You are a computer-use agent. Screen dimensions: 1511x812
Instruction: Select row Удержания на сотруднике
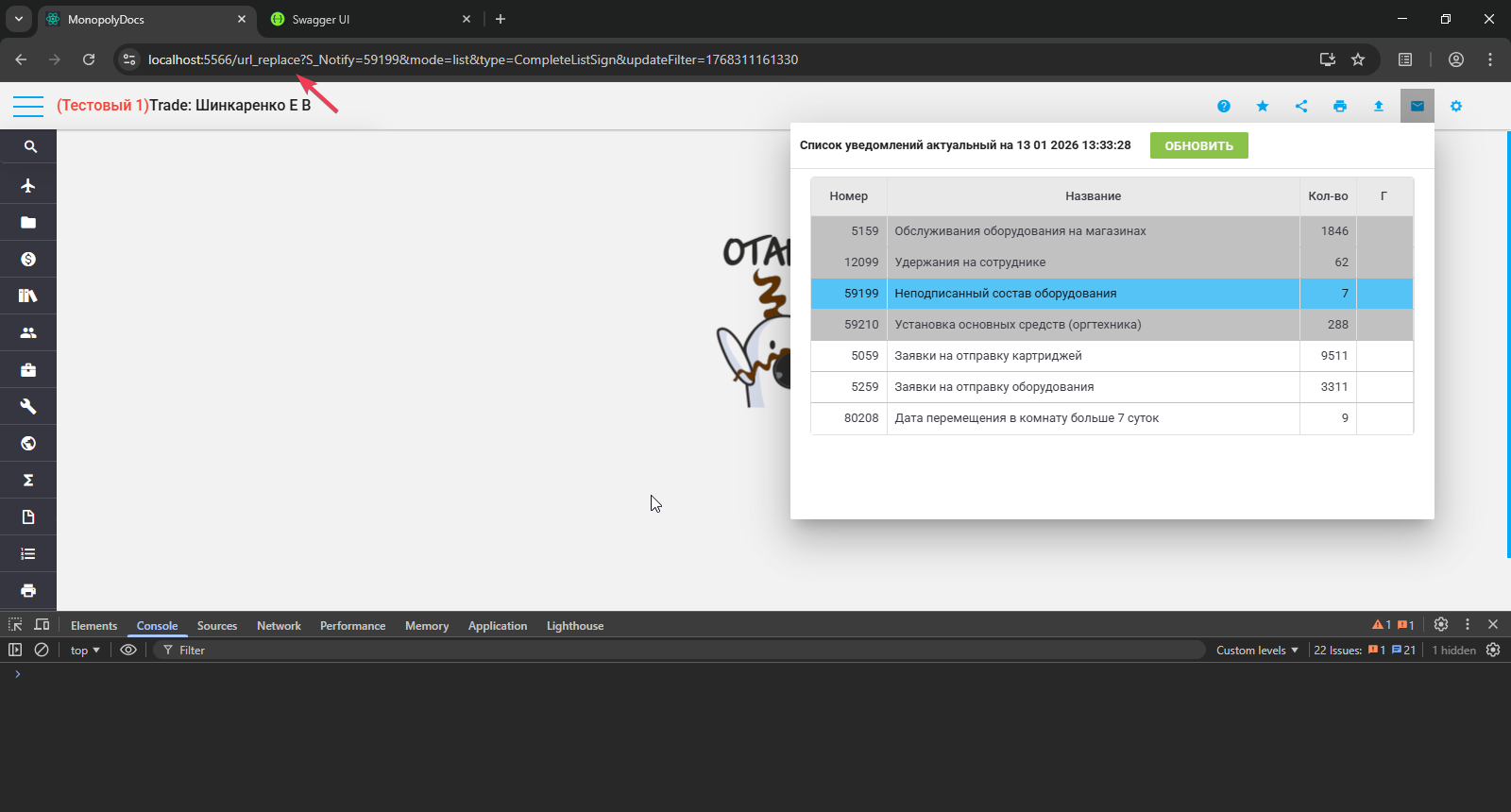(x=1112, y=262)
